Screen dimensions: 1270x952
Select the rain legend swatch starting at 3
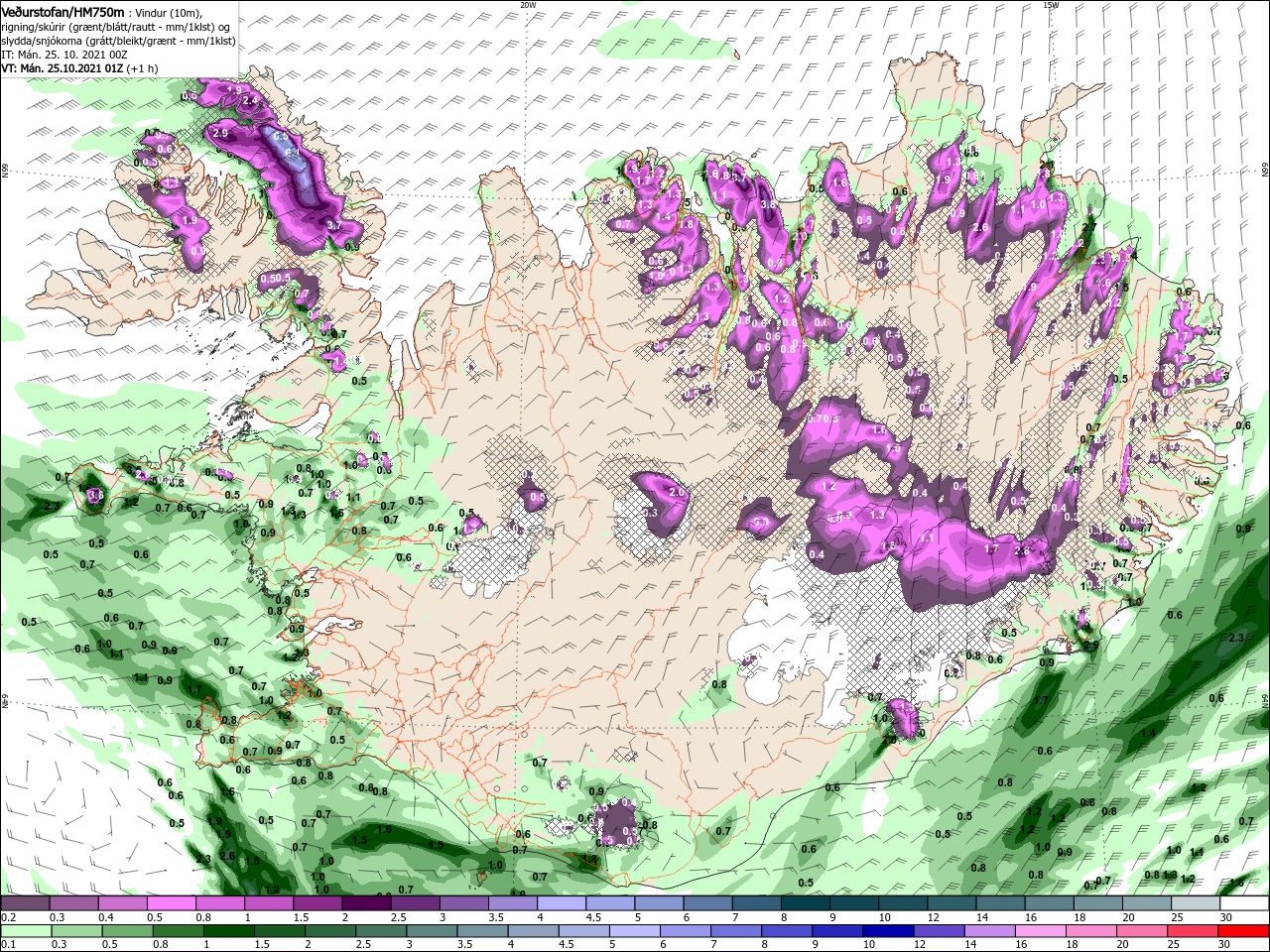[x=434, y=931]
